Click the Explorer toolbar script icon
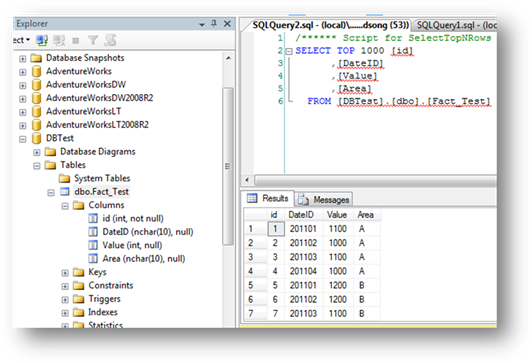 point(110,40)
